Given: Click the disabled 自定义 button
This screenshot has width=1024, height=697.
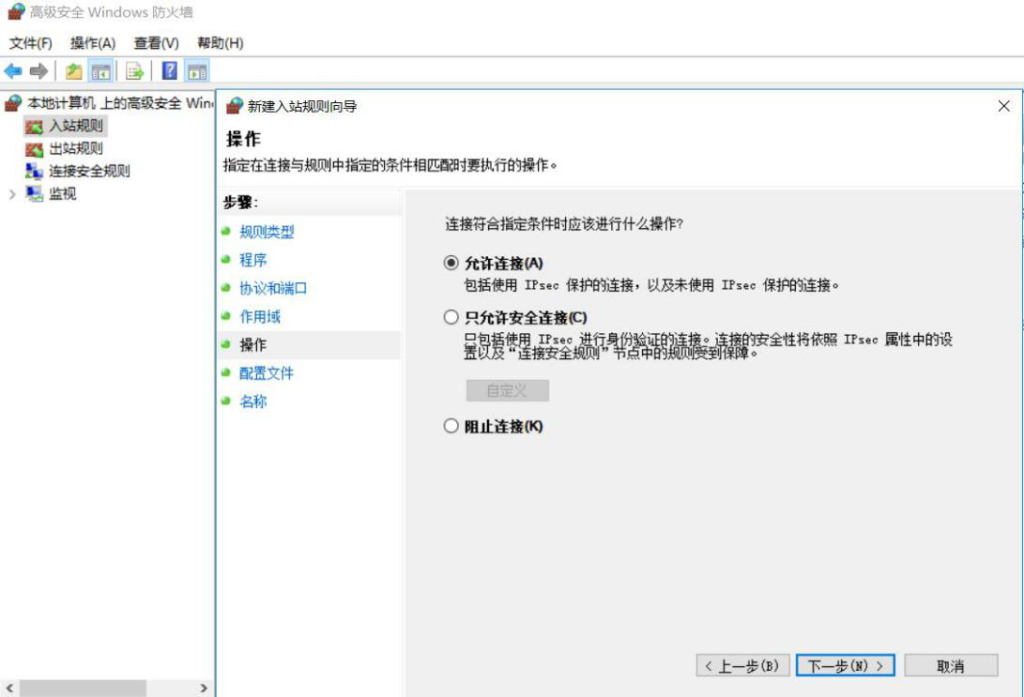Looking at the screenshot, I should (507, 391).
